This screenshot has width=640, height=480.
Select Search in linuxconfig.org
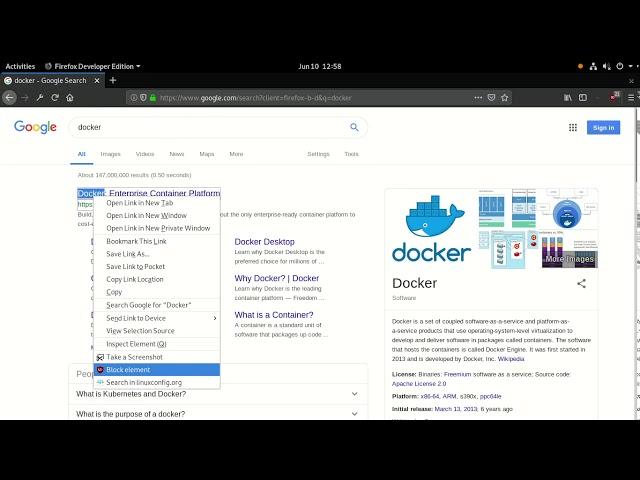coord(157,382)
